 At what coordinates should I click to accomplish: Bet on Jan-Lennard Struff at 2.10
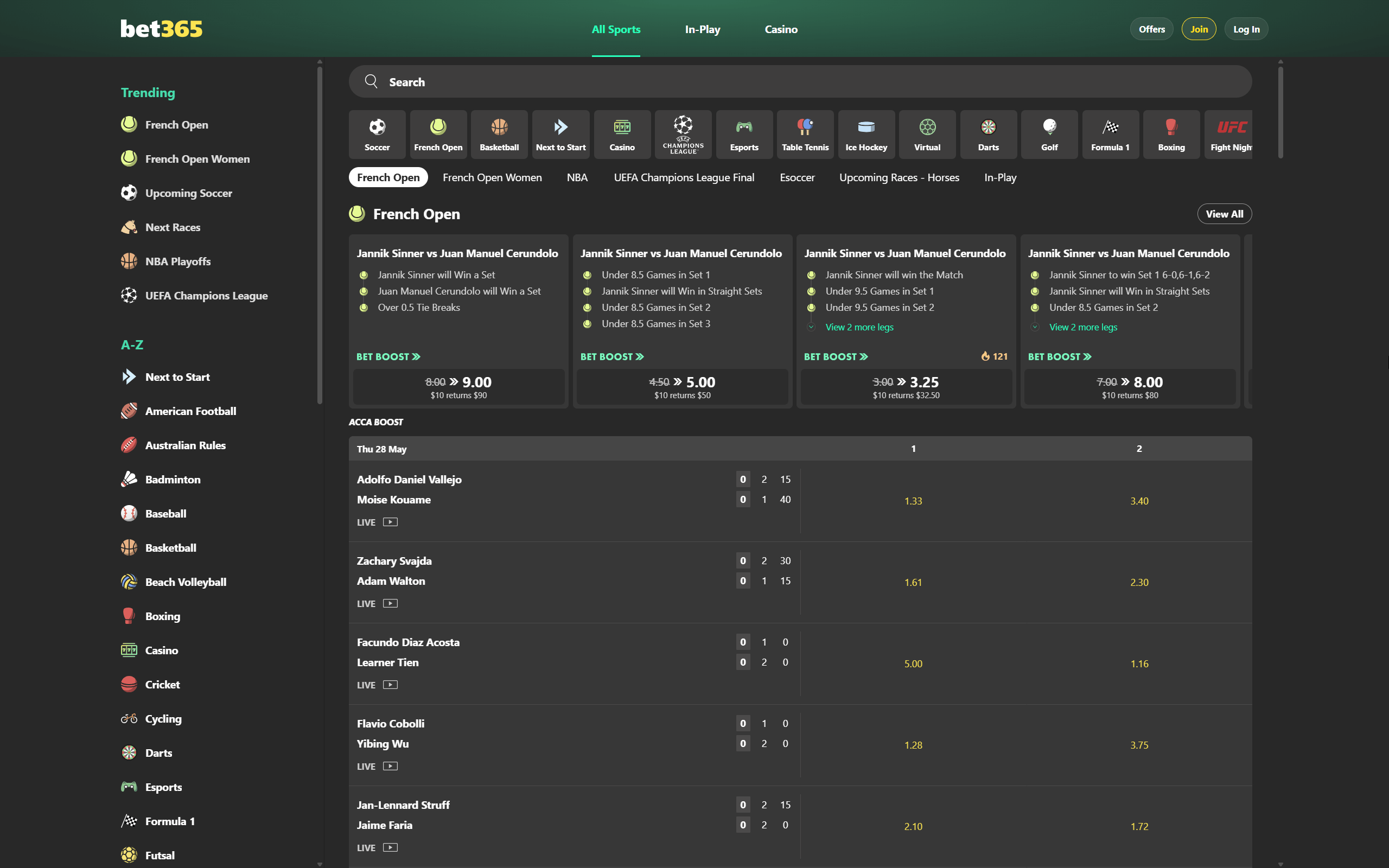913,827
